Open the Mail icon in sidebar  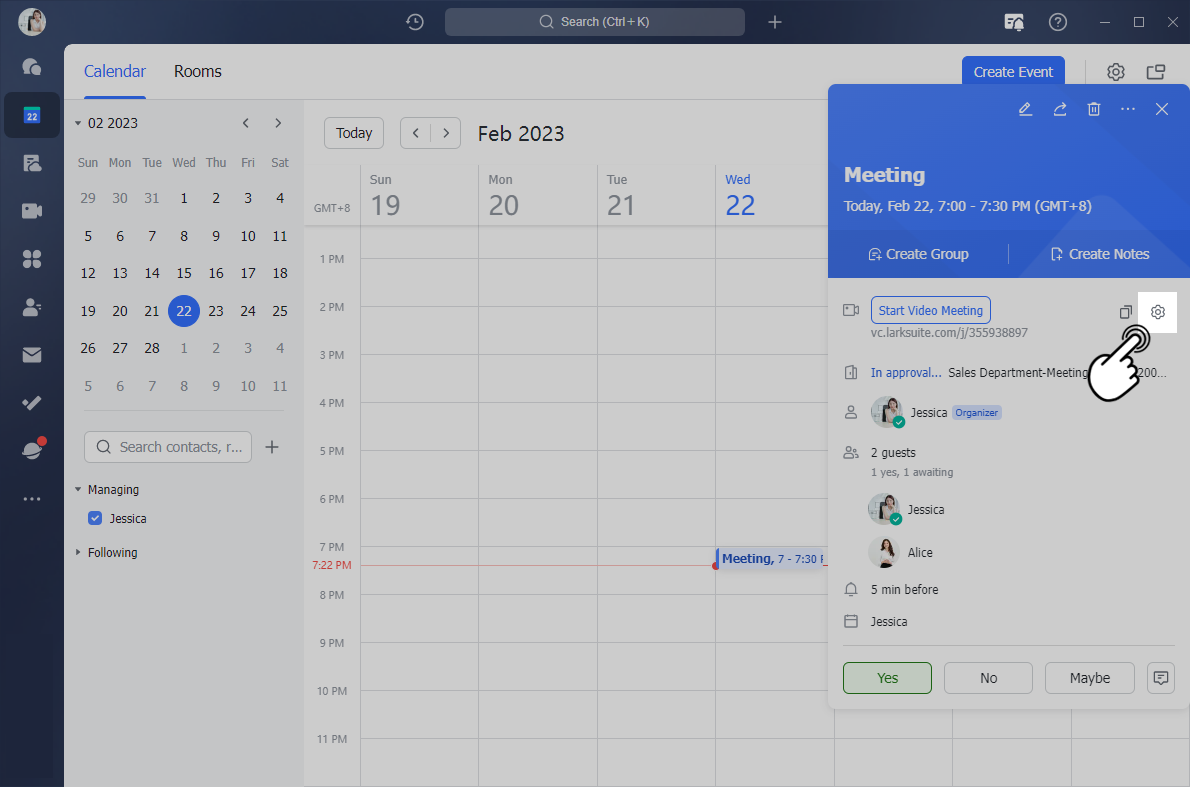(x=32, y=355)
